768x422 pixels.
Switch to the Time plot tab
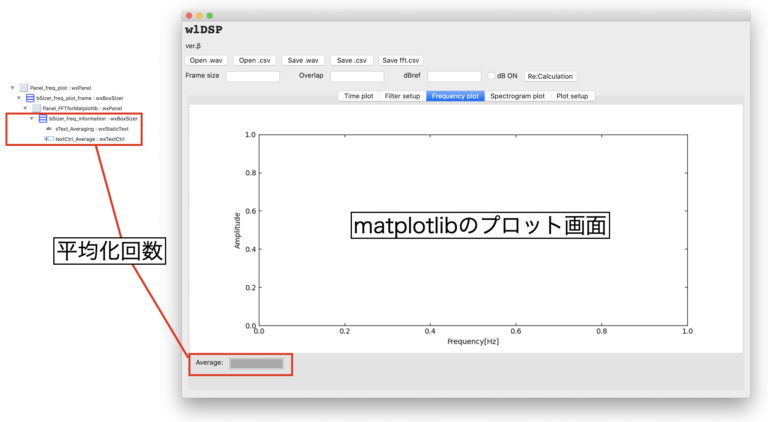tap(358, 96)
